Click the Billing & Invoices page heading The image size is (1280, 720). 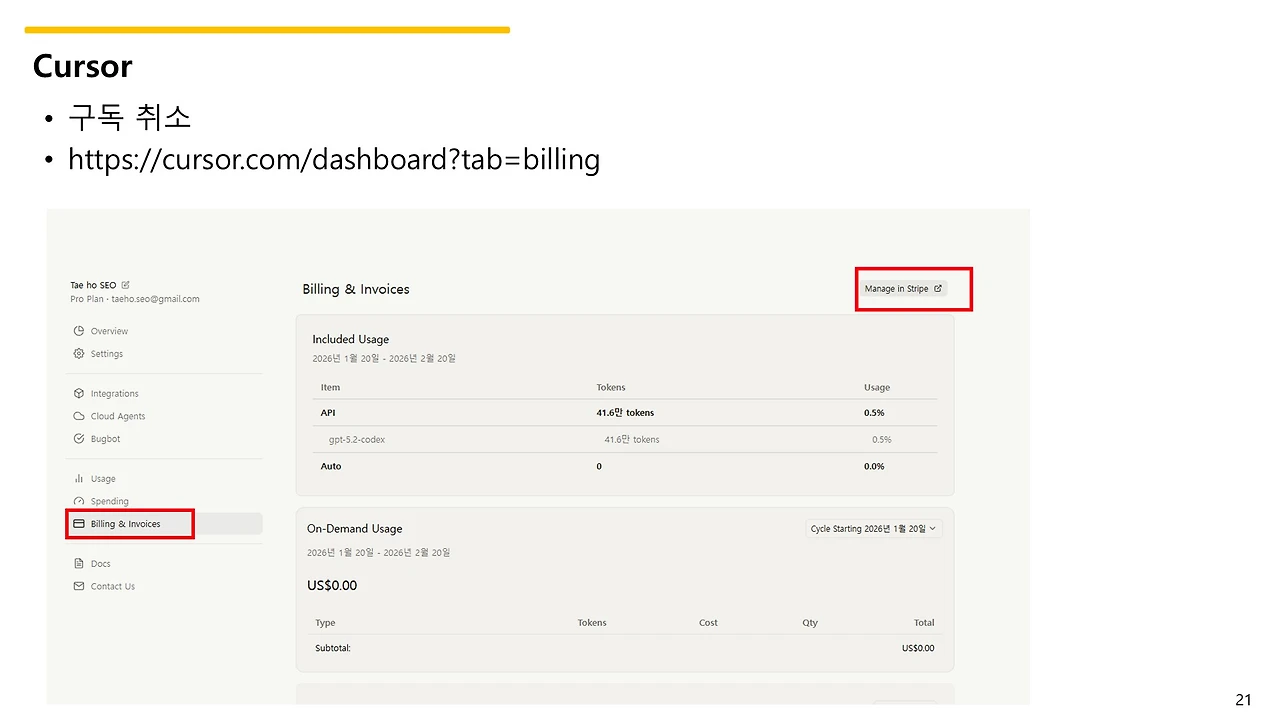(x=356, y=289)
